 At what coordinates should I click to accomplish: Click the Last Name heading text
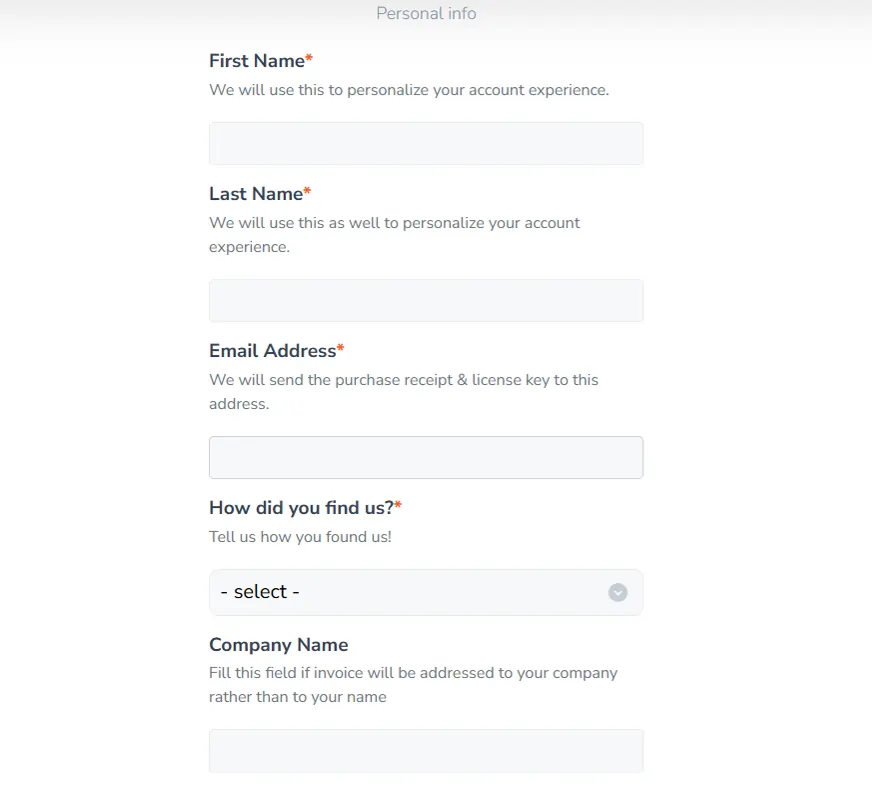click(x=253, y=193)
